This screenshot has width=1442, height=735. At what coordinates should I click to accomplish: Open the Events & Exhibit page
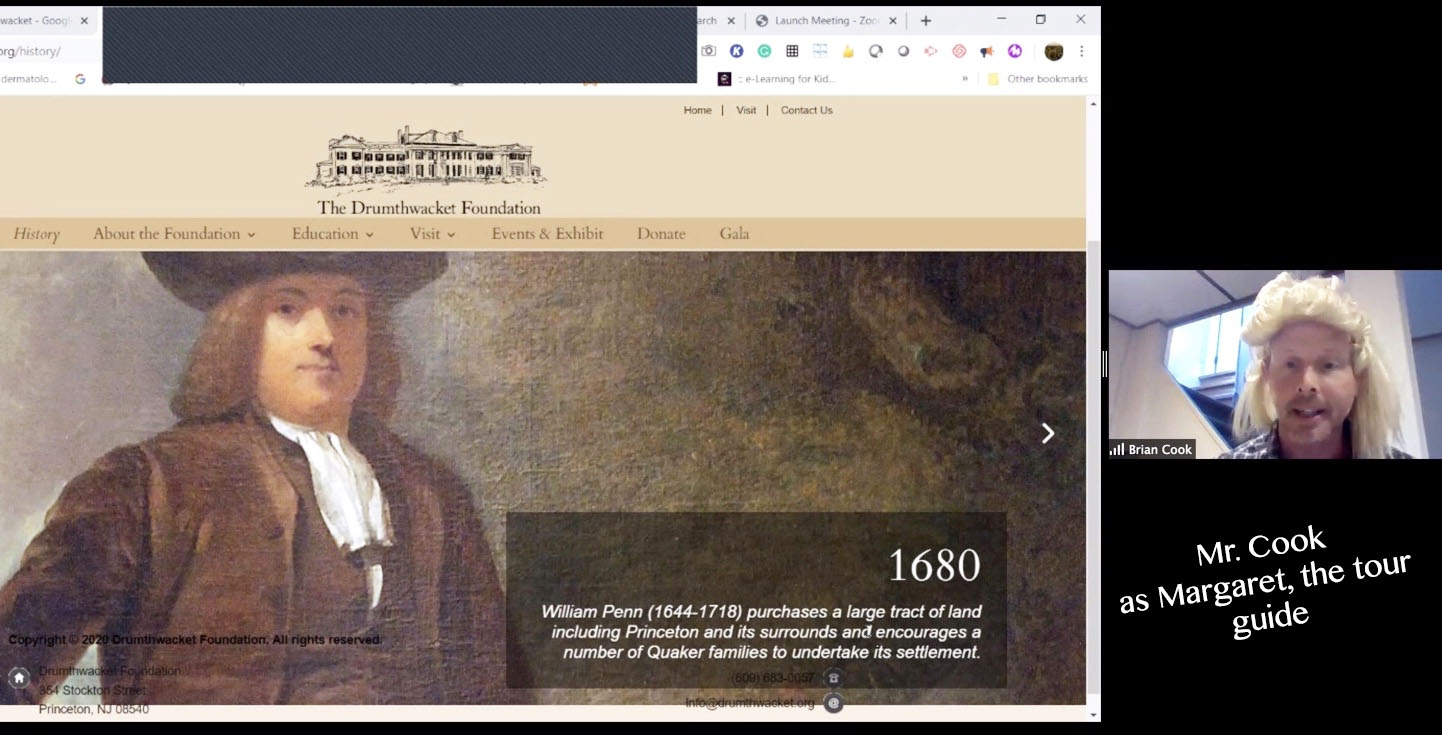[x=547, y=234]
